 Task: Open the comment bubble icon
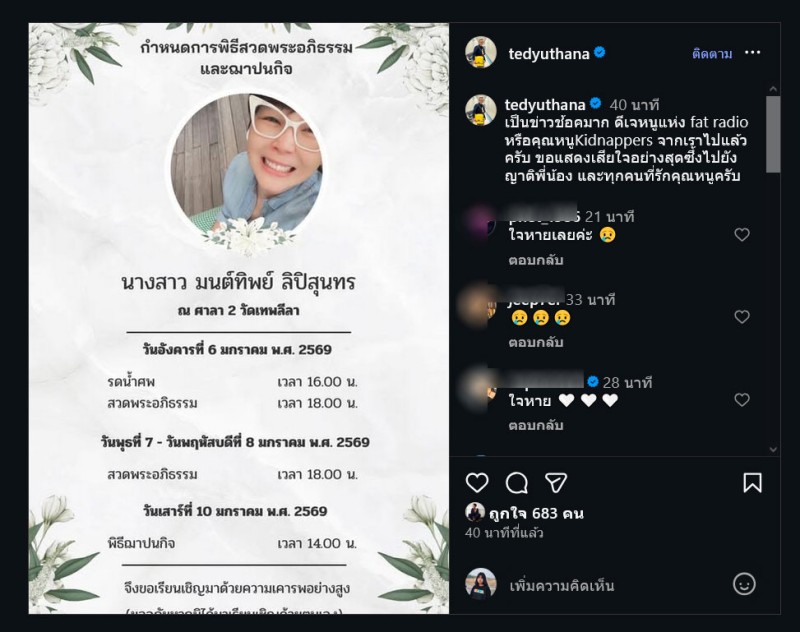pyautogui.click(x=516, y=483)
